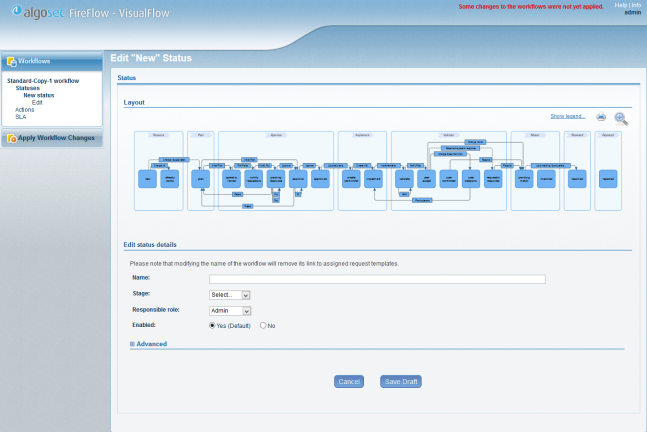Open Statuses in workflow tree
647x432 pixels.
pos(27,88)
